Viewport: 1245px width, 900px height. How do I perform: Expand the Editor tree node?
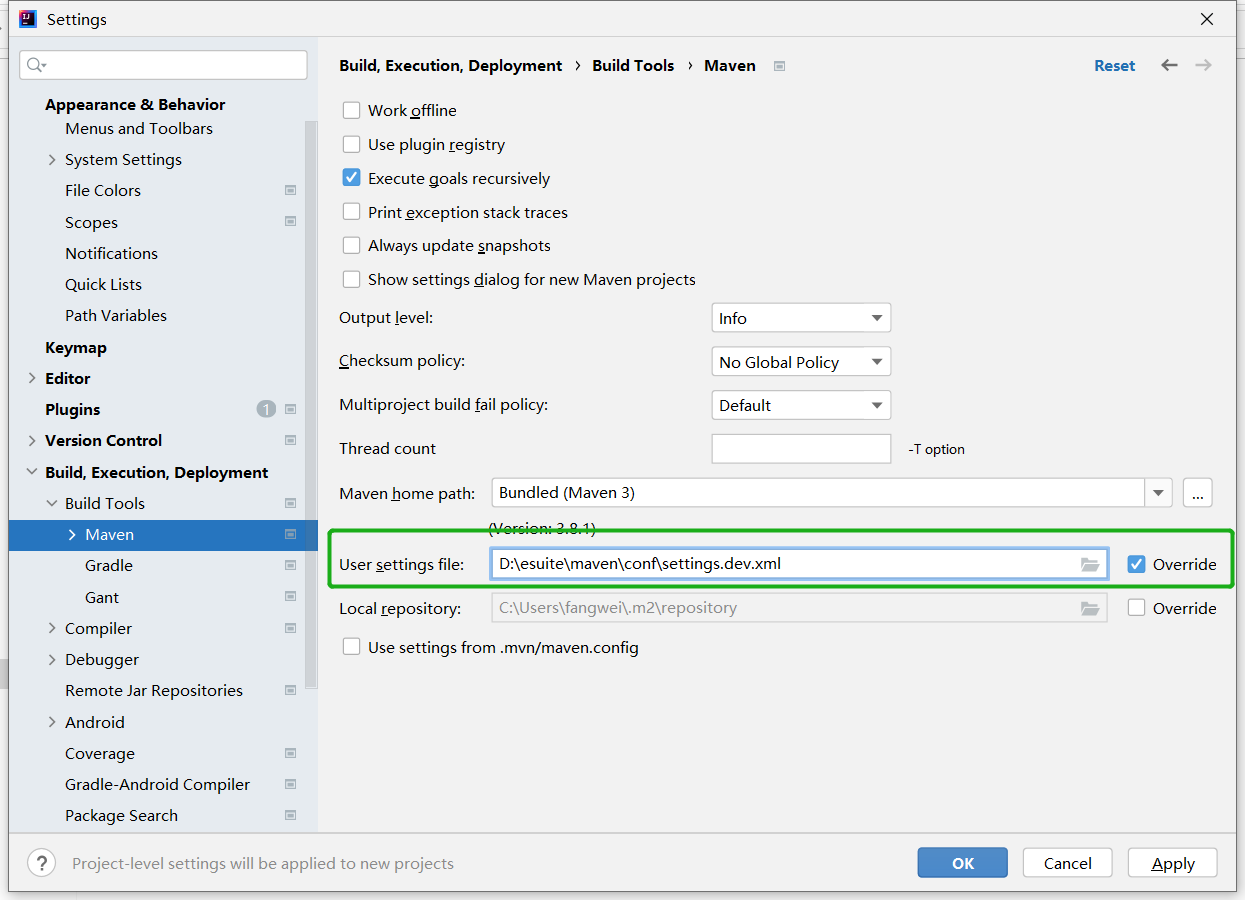click(x=32, y=378)
